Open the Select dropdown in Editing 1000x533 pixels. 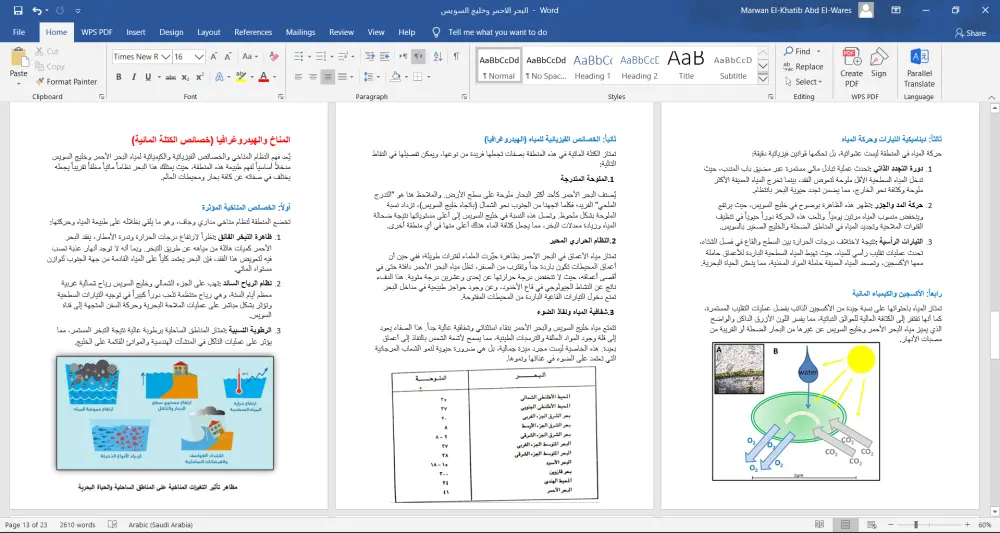[803, 82]
